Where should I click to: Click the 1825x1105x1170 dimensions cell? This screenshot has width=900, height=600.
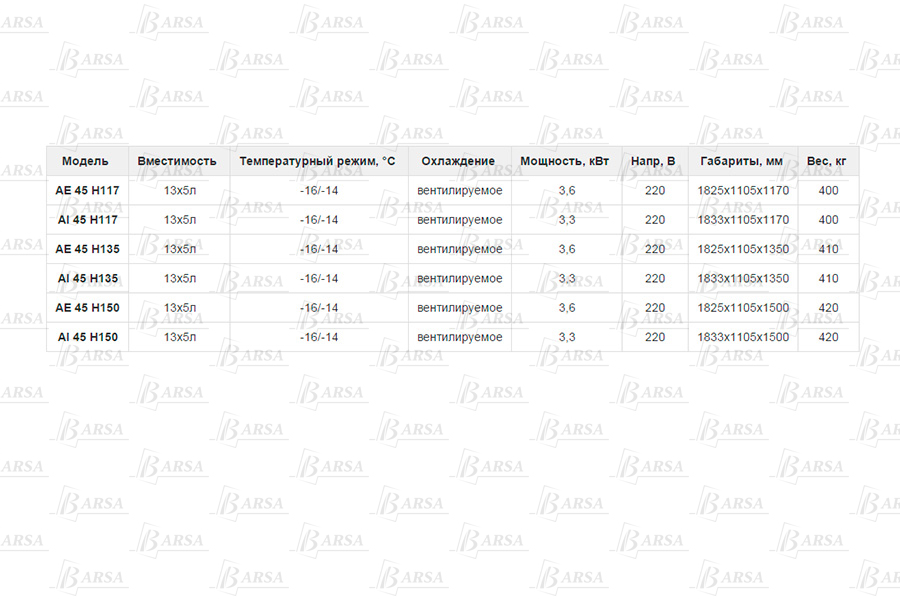pos(742,190)
